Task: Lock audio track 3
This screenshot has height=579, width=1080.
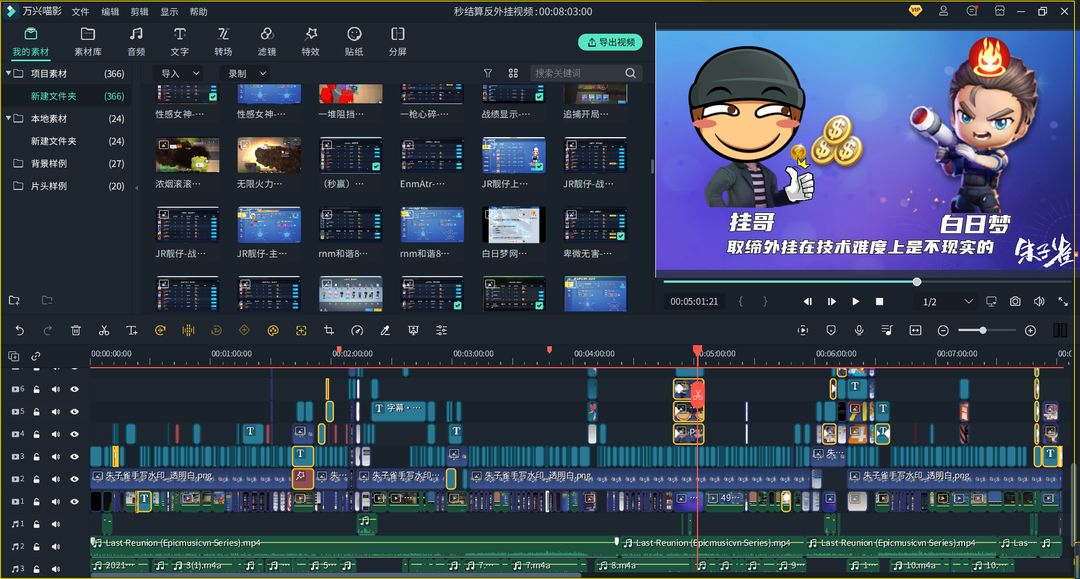Action: [37, 569]
